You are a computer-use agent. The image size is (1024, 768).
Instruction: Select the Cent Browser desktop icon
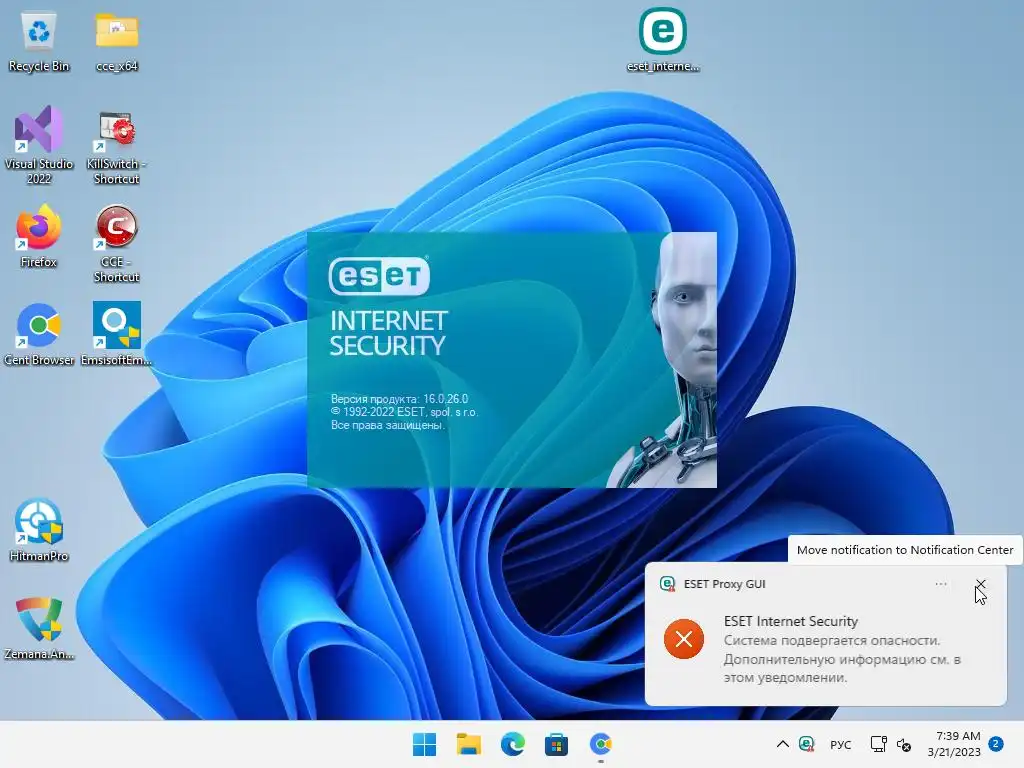(39, 334)
